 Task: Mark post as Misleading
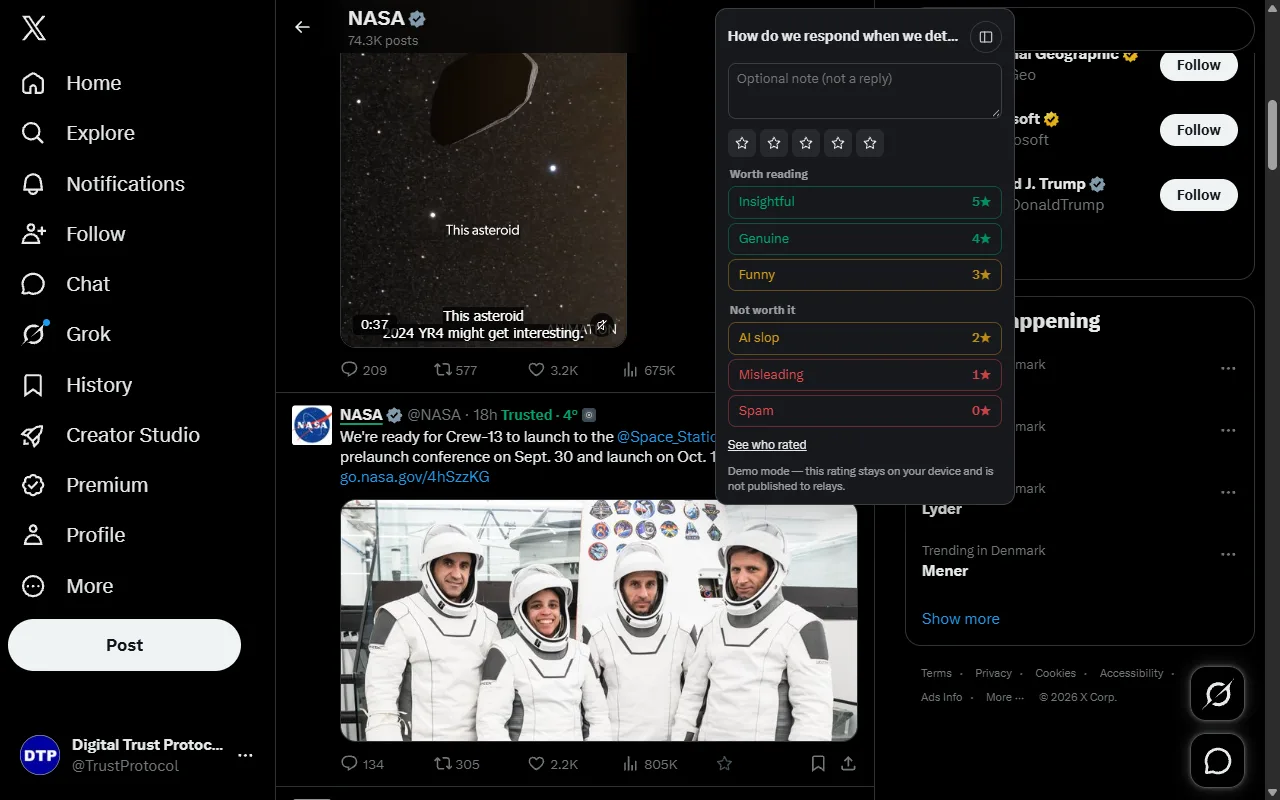(x=865, y=375)
